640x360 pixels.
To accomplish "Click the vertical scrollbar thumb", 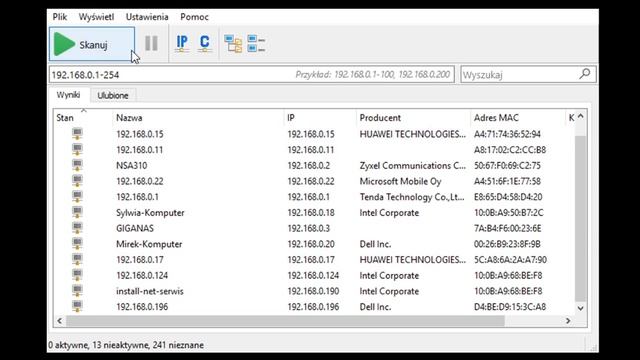I will coord(580,218).
